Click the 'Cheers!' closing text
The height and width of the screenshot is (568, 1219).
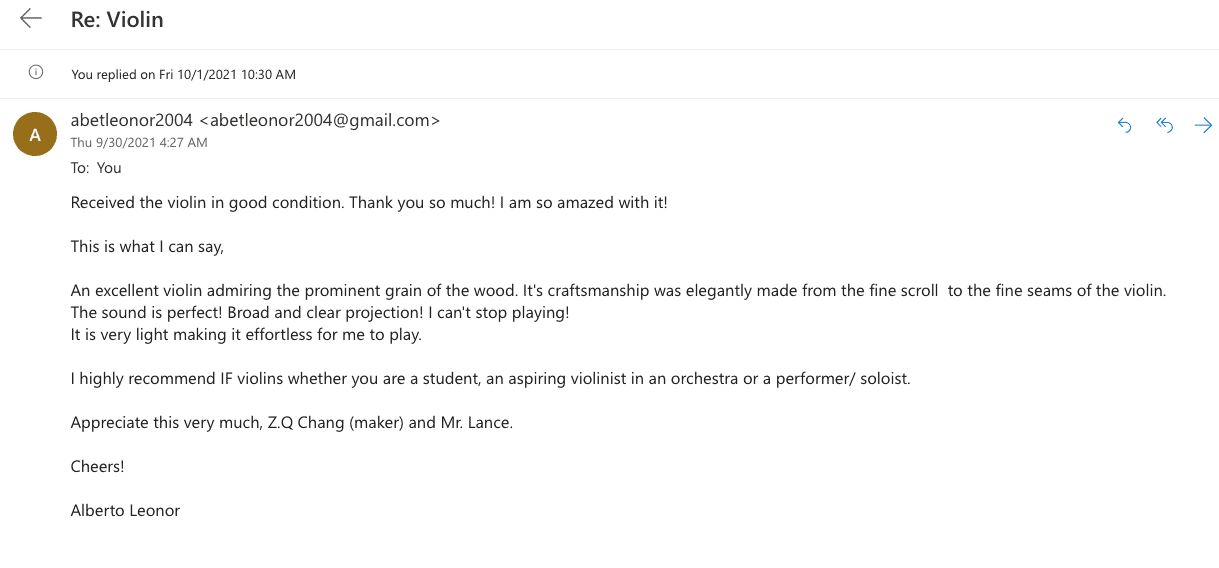click(x=97, y=466)
